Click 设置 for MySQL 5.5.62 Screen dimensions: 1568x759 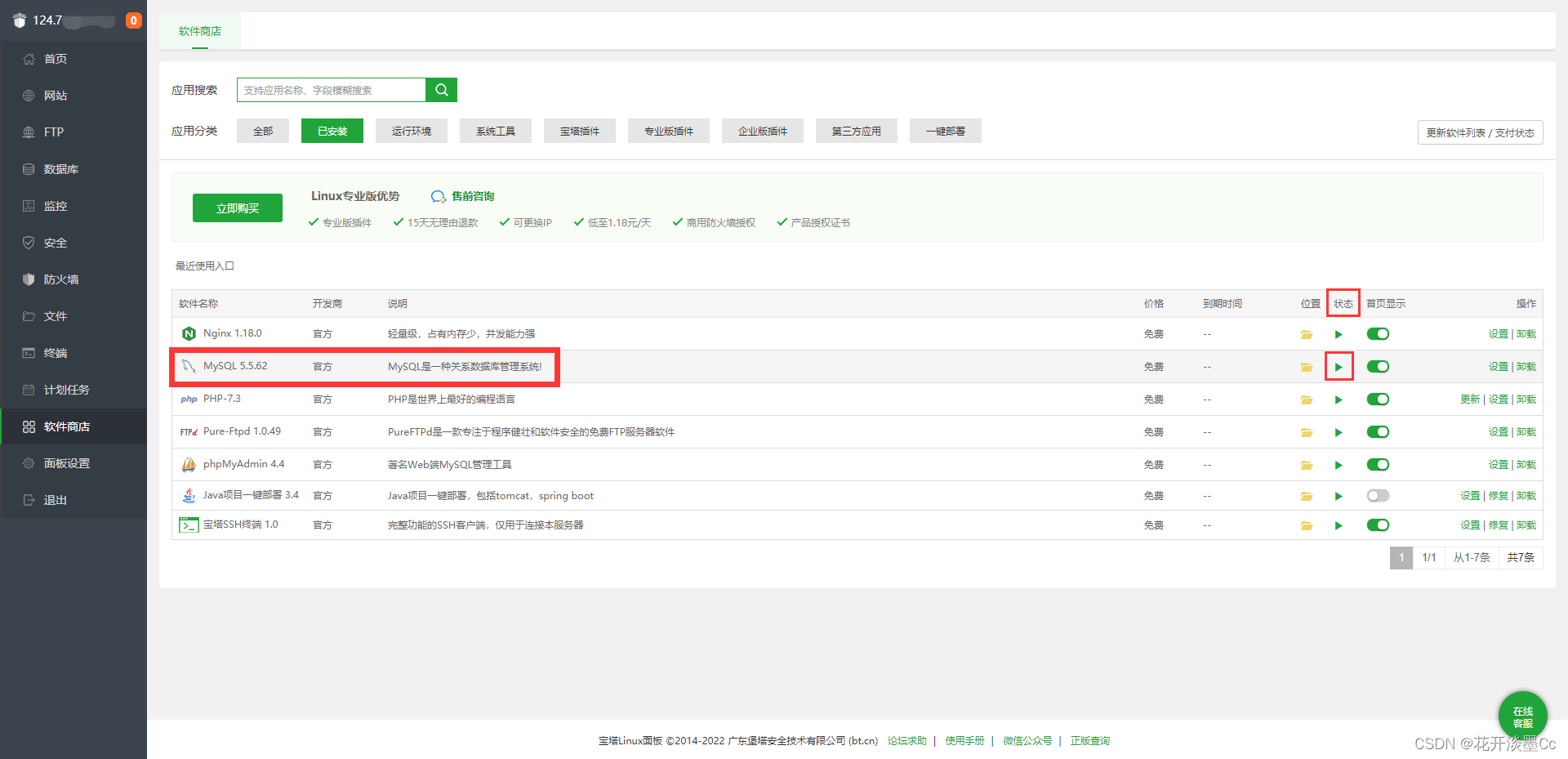[1498, 367]
